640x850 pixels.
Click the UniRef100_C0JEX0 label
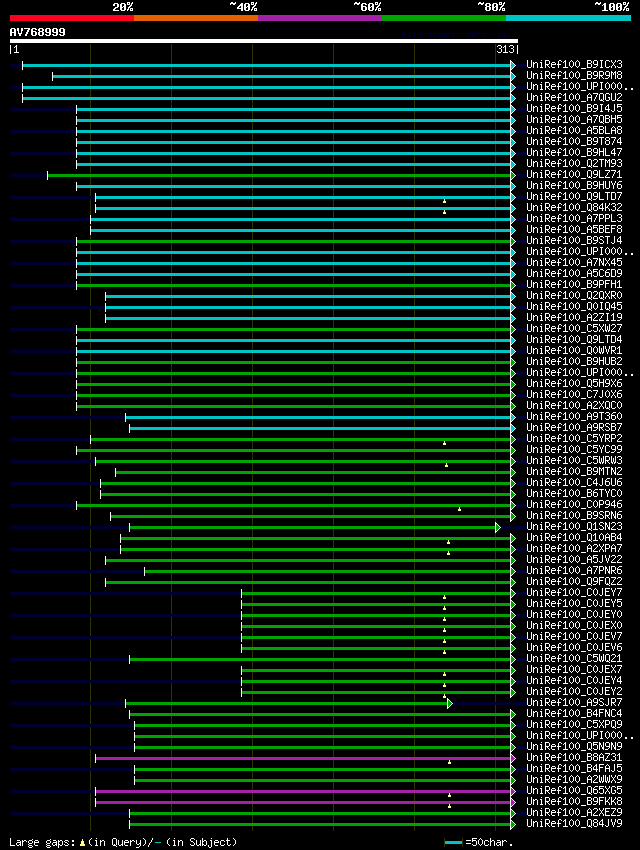[x=574, y=626]
